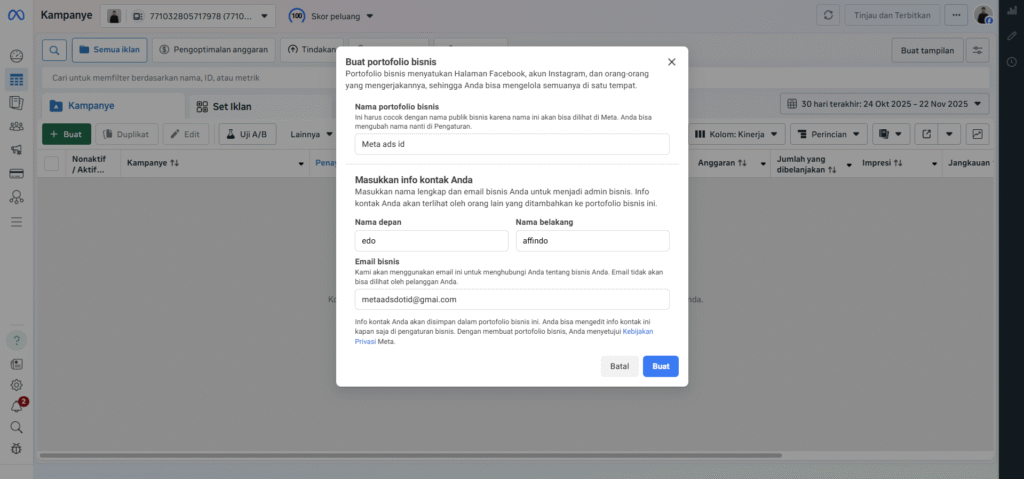The height and width of the screenshot is (479, 1024).
Task: Open notifications bell in left sidebar
Action: (x=16, y=406)
